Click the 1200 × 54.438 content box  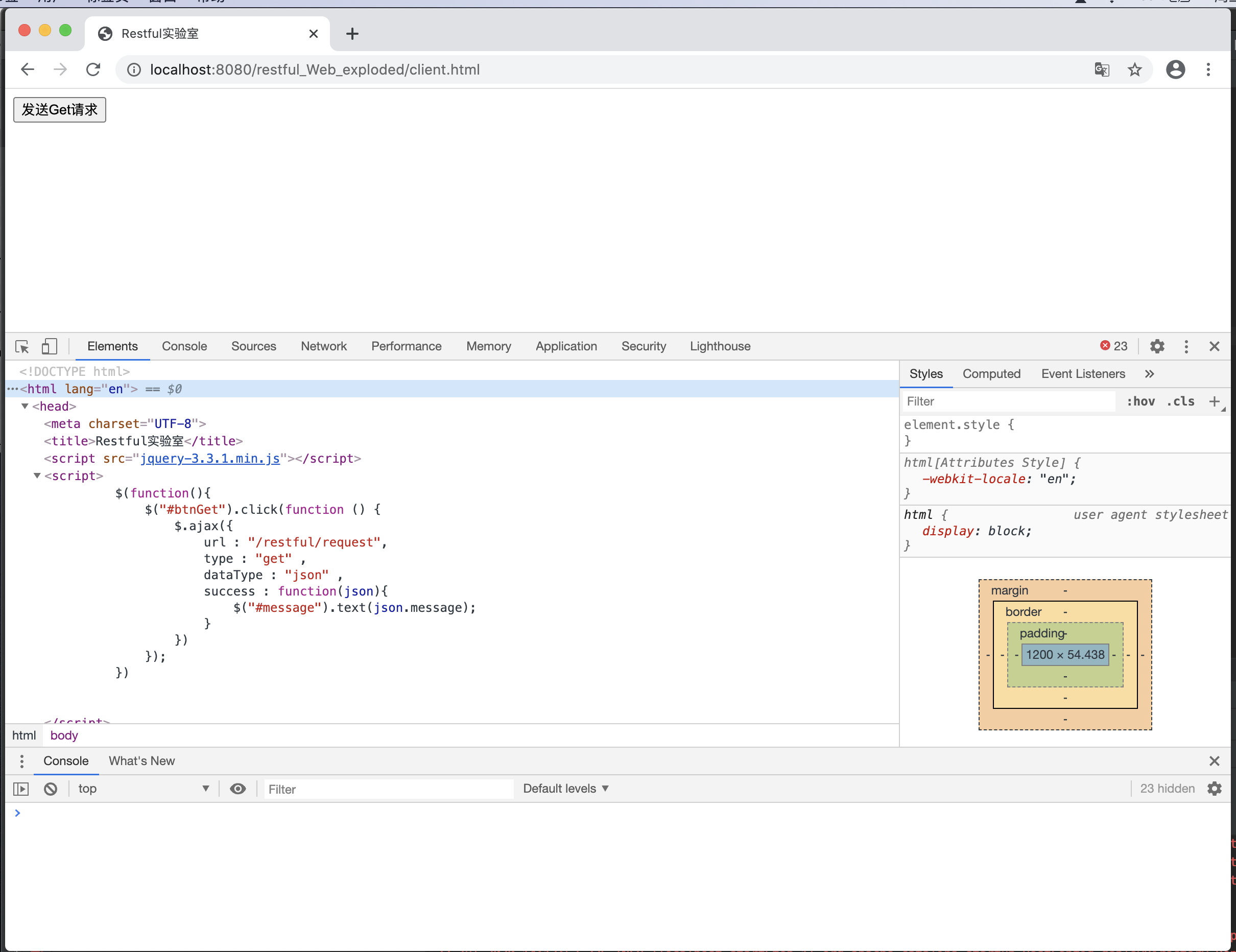1065,655
